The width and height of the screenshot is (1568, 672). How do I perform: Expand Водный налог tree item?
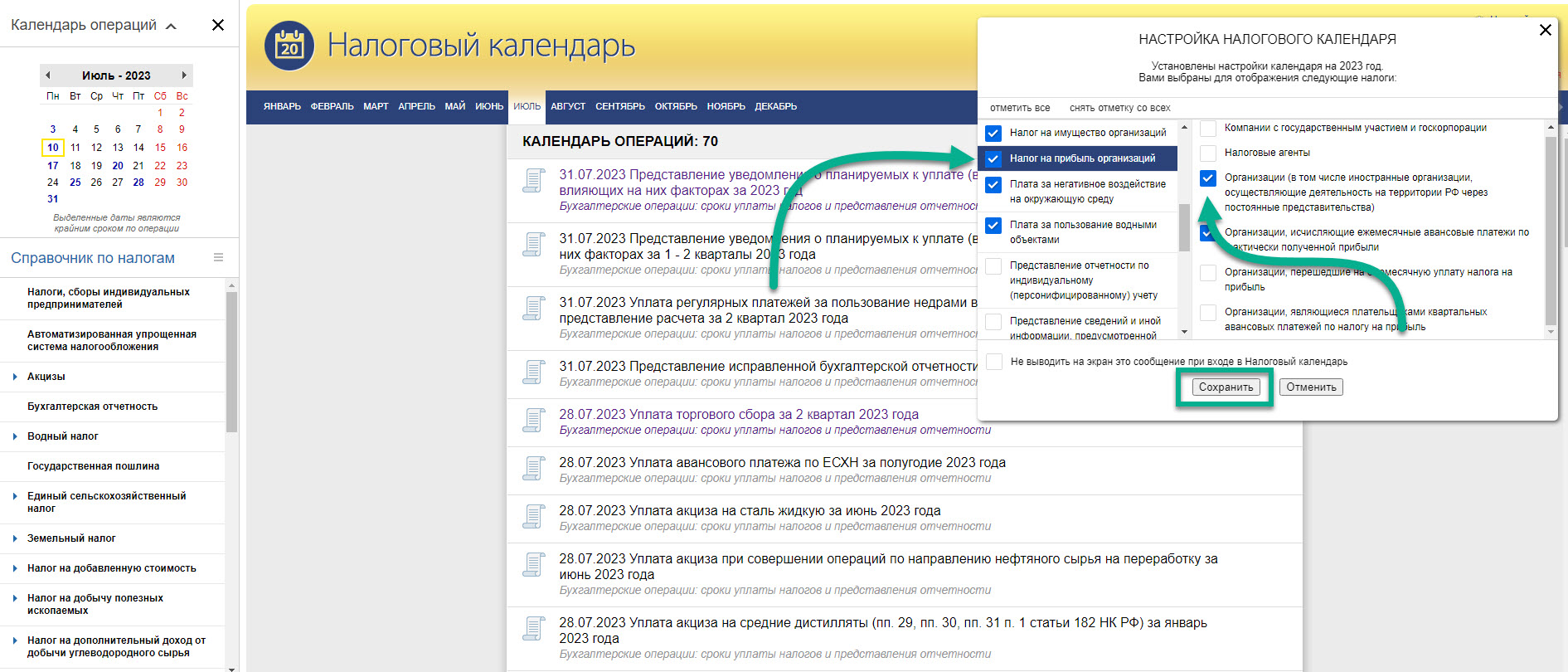pyautogui.click(x=16, y=436)
